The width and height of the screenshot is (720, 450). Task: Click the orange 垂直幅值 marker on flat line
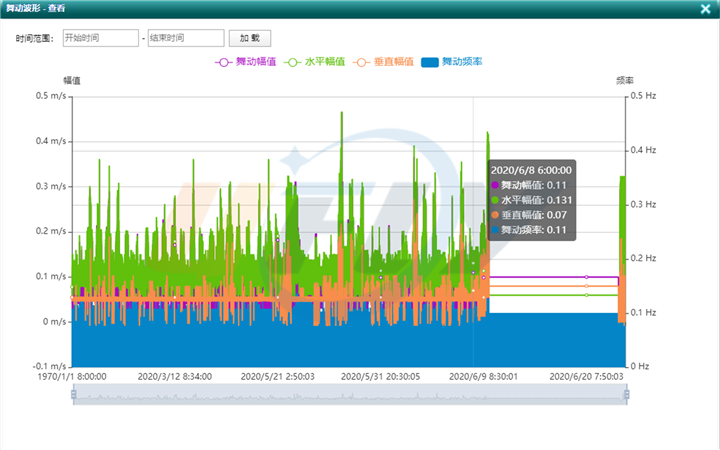(587, 286)
